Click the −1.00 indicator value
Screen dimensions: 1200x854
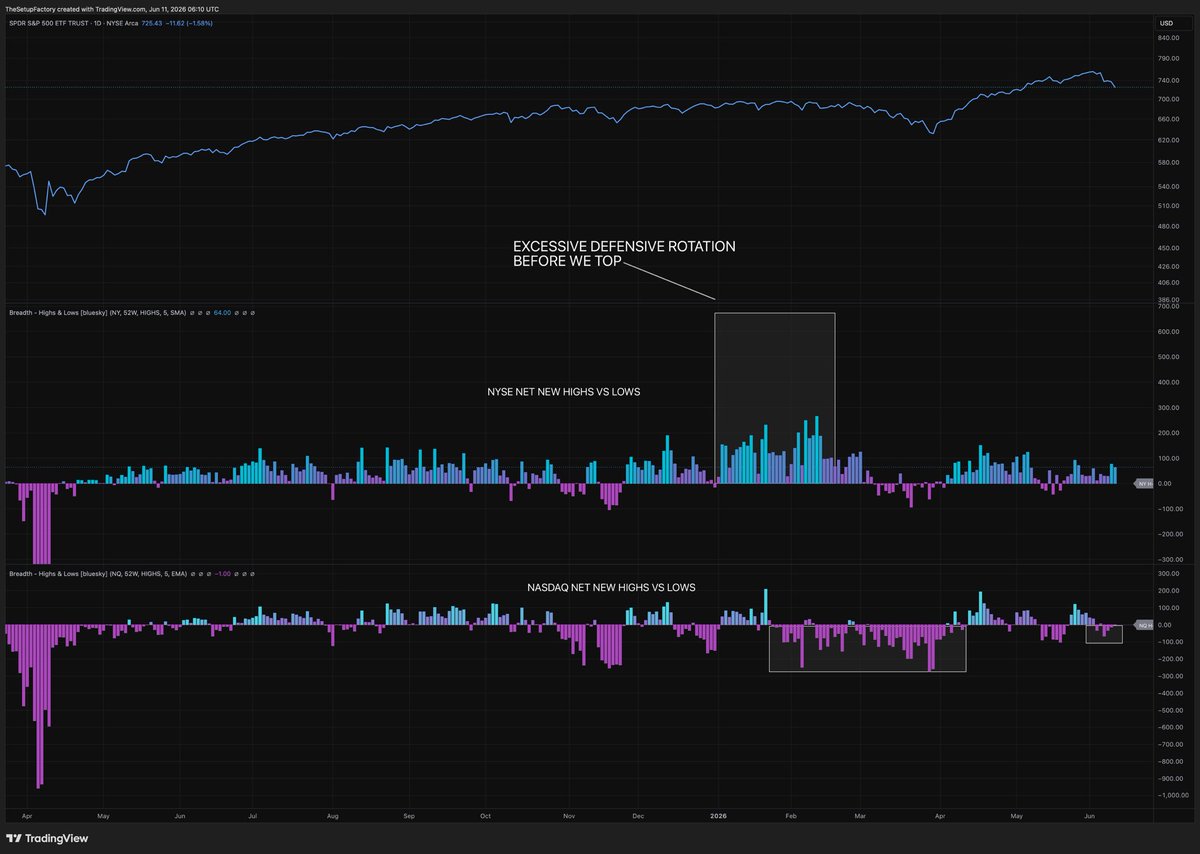pos(222,574)
